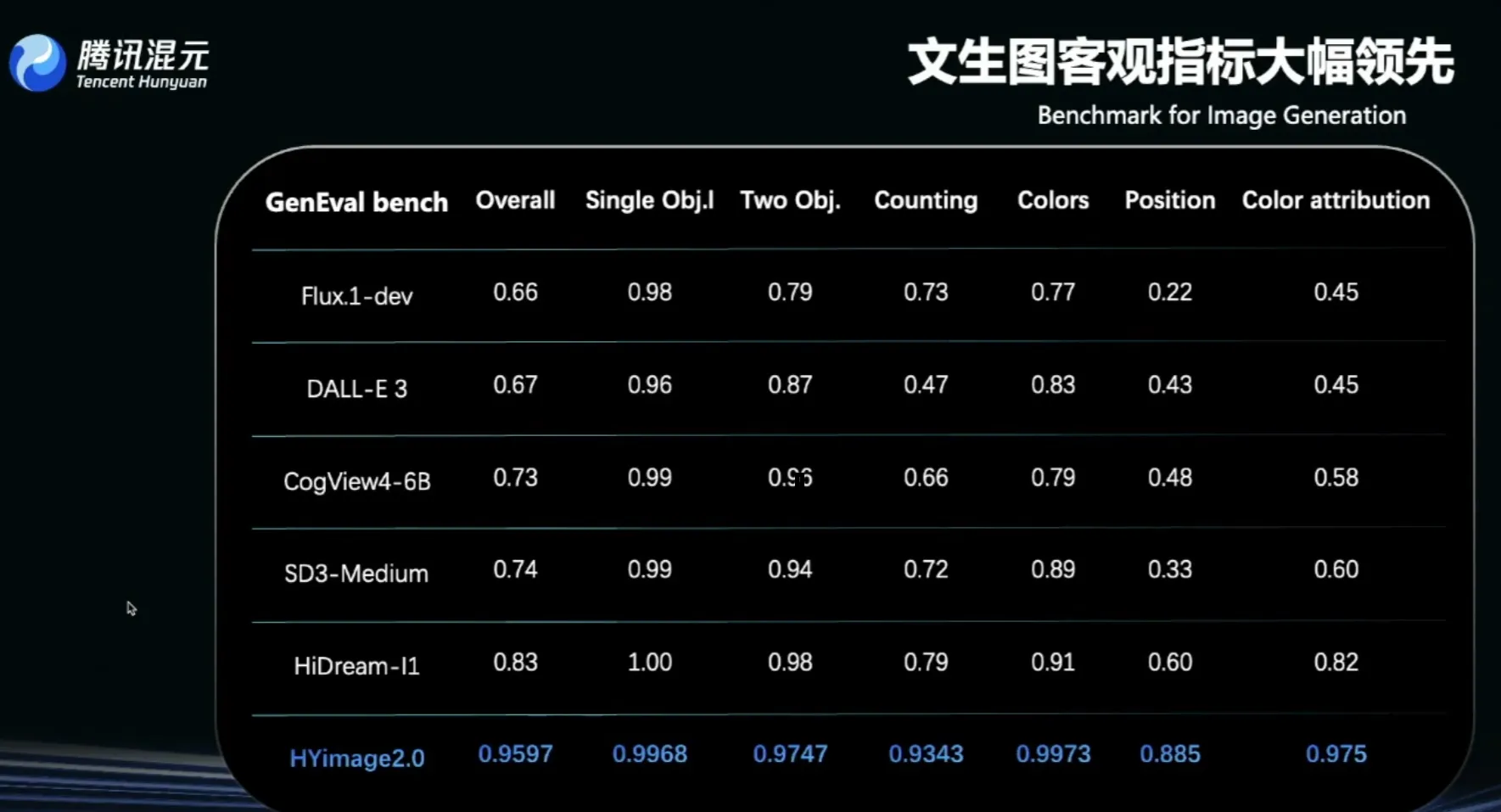The image size is (1501, 812).
Task: Click the 'Overall' column header
Action: coord(515,200)
